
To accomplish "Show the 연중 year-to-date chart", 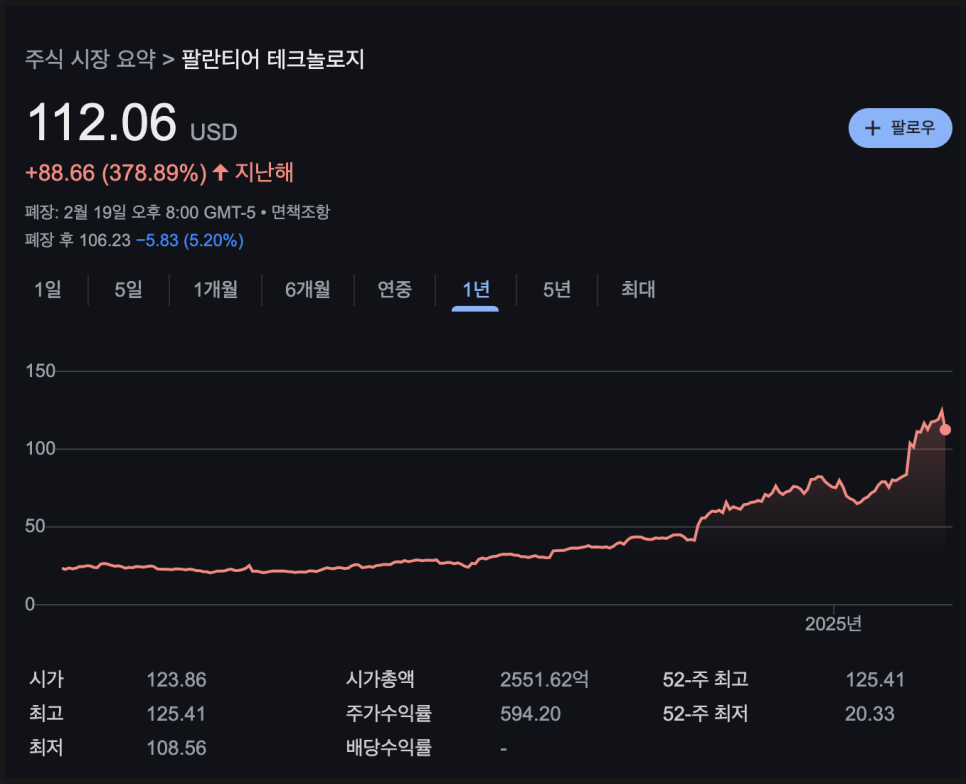I will tap(394, 289).
